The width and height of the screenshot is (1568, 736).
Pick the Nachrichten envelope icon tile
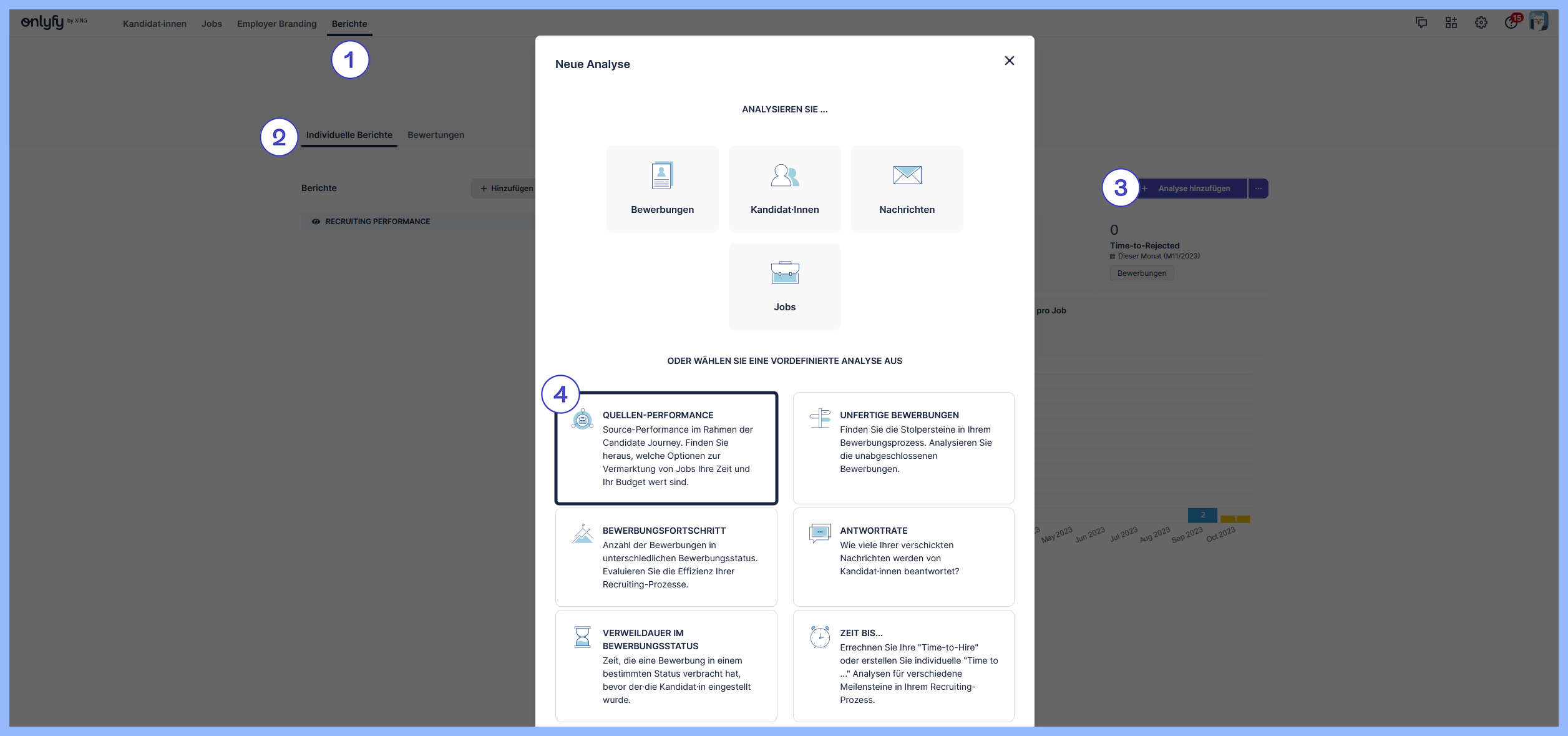pos(907,189)
